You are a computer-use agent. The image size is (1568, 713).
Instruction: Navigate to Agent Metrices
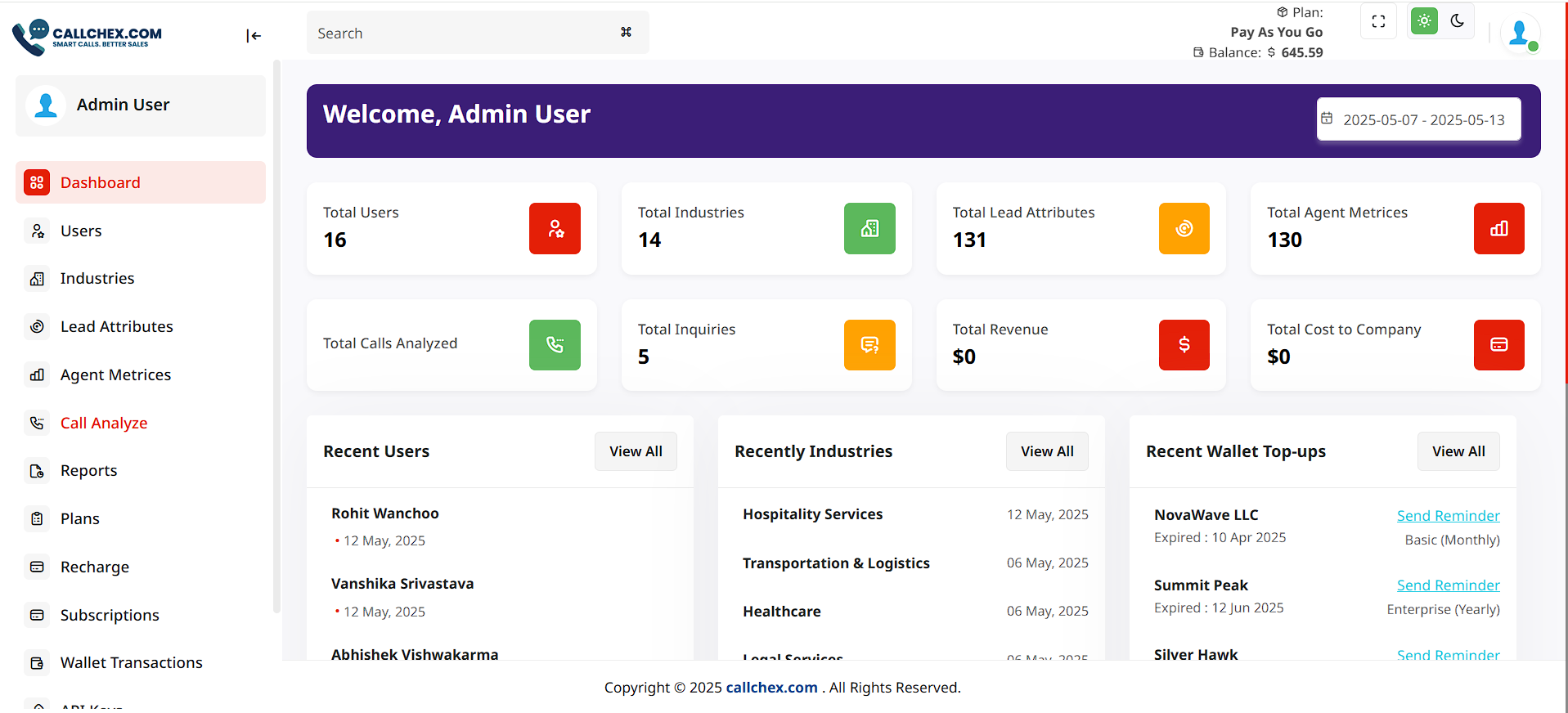pyautogui.click(x=141, y=374)
